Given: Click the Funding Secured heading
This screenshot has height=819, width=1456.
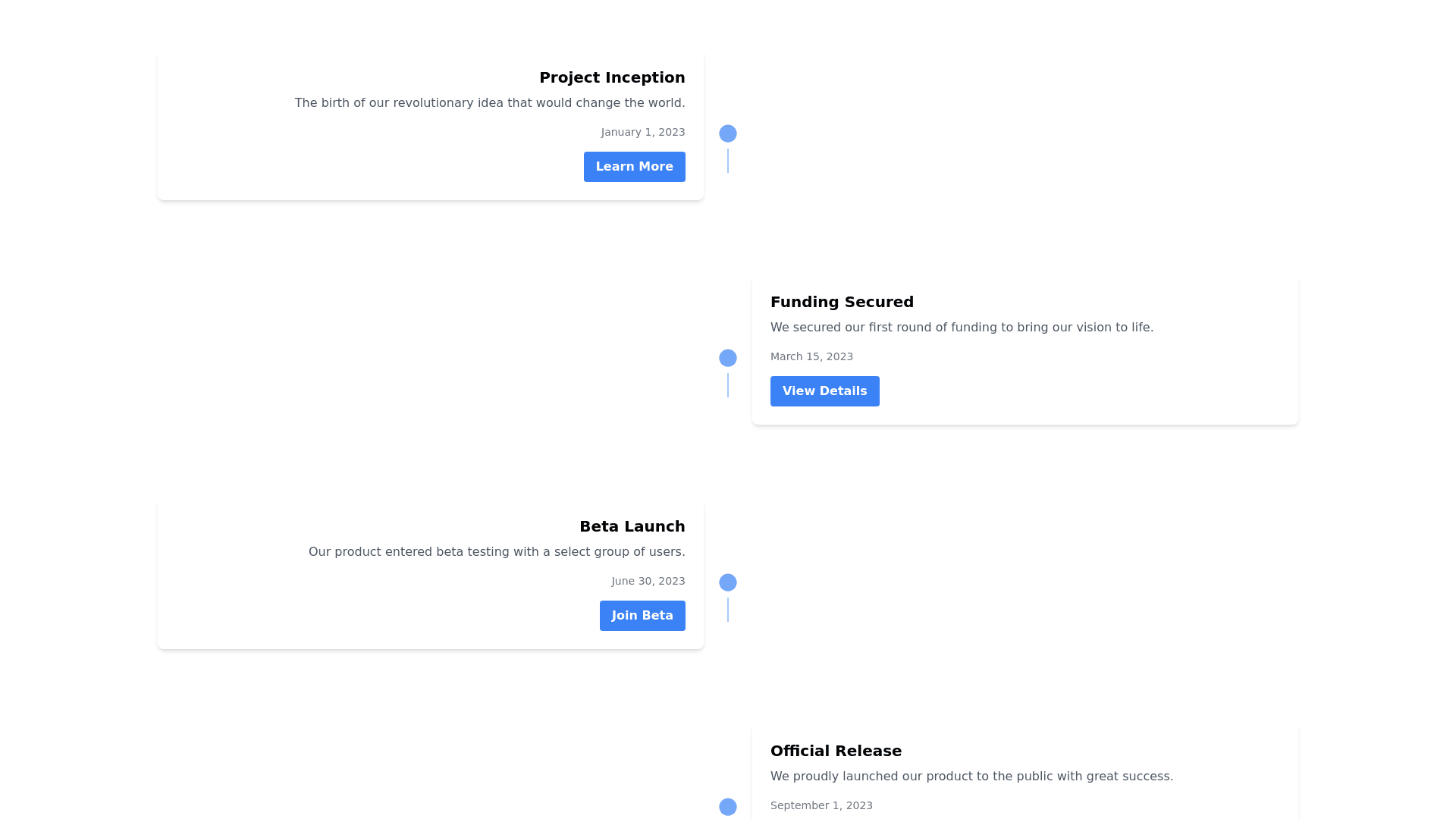Looking at the screenshot, I should coord(842,302).
